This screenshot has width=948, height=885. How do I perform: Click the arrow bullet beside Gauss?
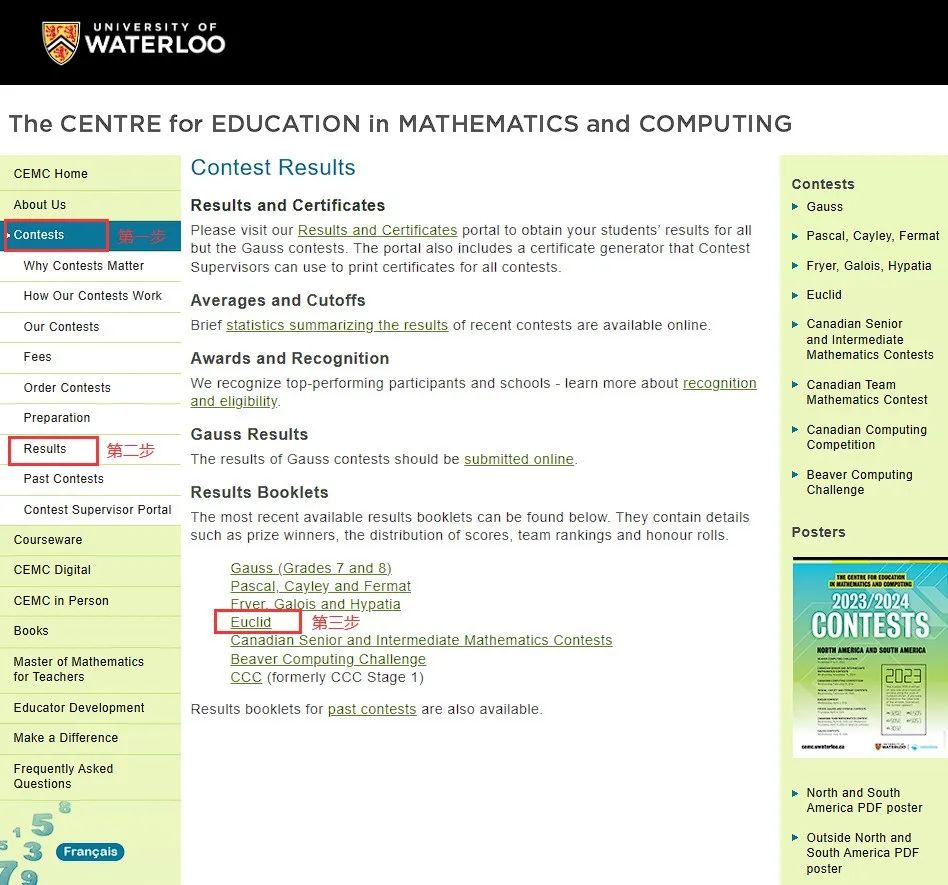pos(795,207)
